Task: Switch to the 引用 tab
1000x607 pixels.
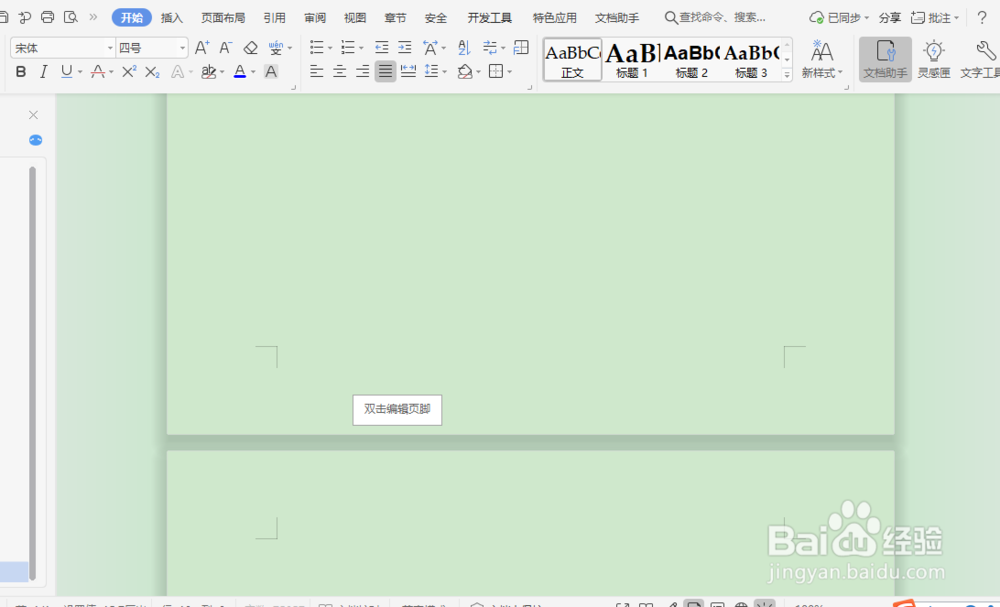Action: coord(274,18)
